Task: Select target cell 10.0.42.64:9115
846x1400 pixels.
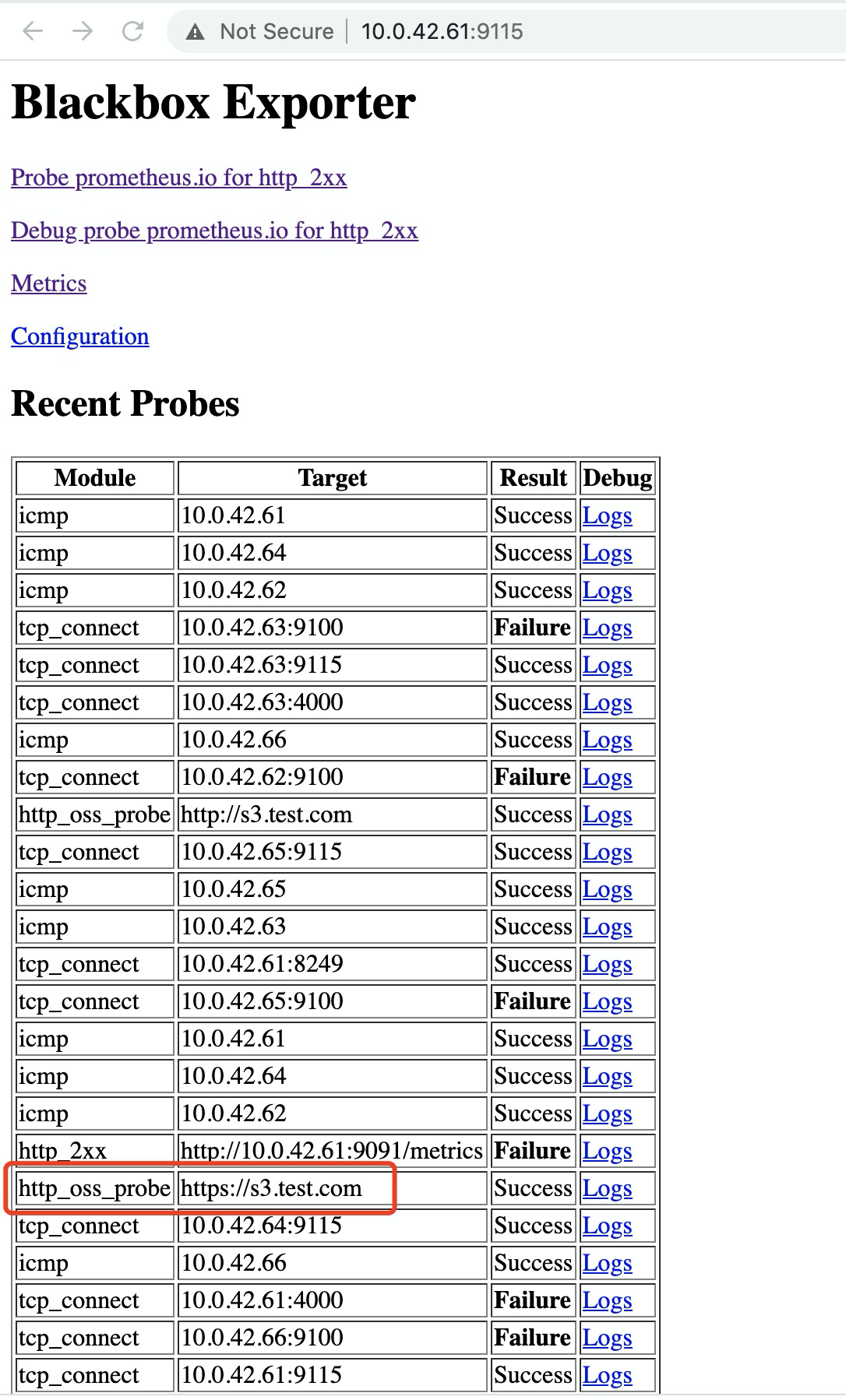Action: (333, 1226)
